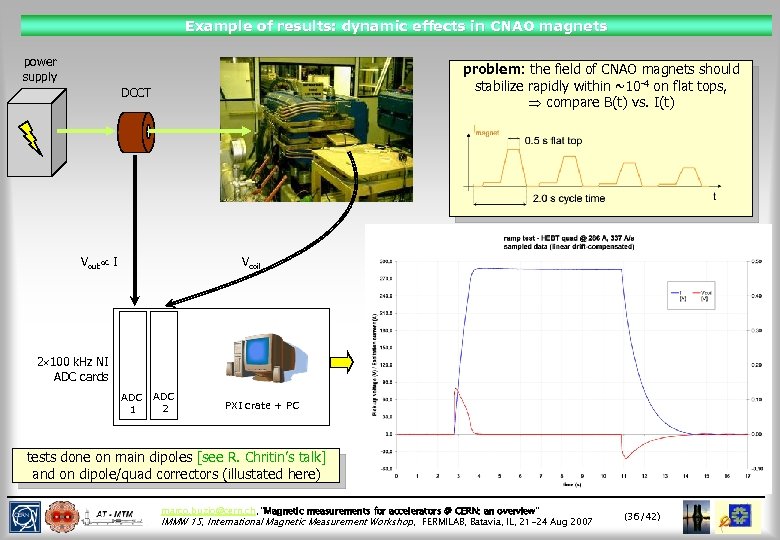Open the Fermilab building photo thumbnail

click(696, 517)
